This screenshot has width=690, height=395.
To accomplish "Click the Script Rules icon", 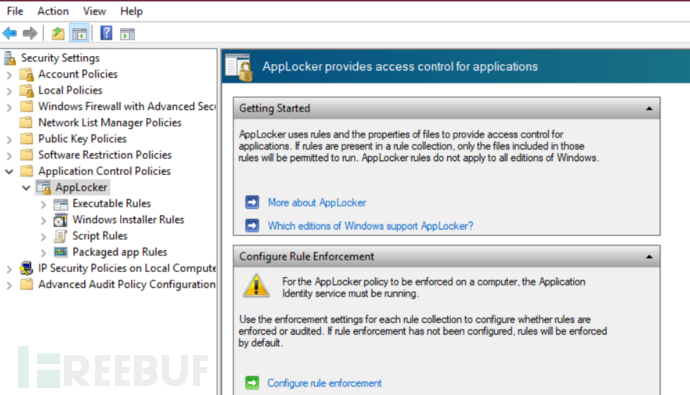I will click(60, 236).
